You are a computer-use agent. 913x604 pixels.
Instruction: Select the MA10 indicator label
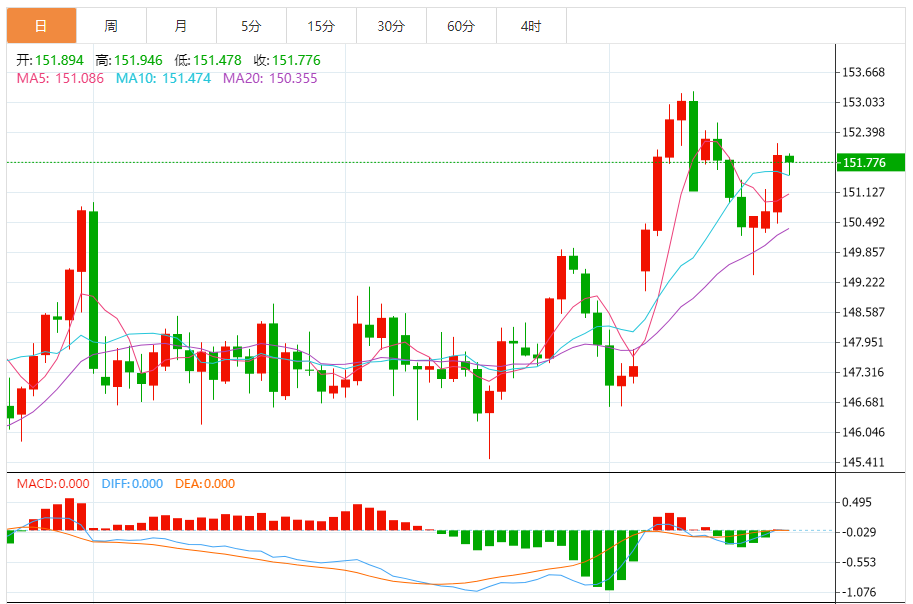163,77
